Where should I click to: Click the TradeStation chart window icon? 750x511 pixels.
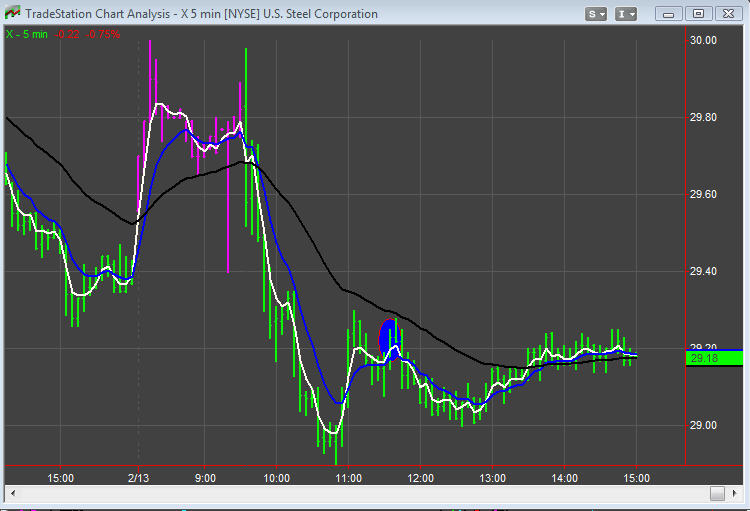pos(12,13)
